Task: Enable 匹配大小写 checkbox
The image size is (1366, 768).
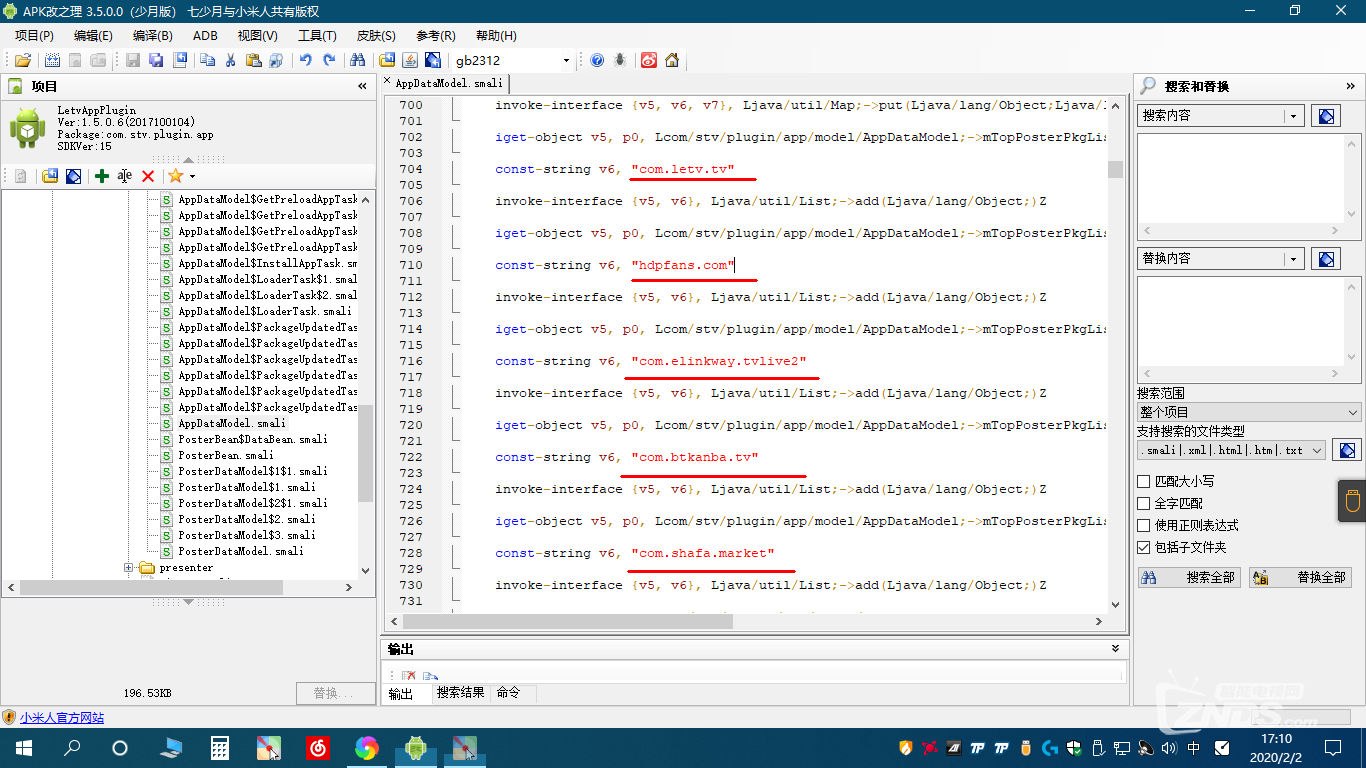Action: pyautogui.click(x=1144, y=481)
